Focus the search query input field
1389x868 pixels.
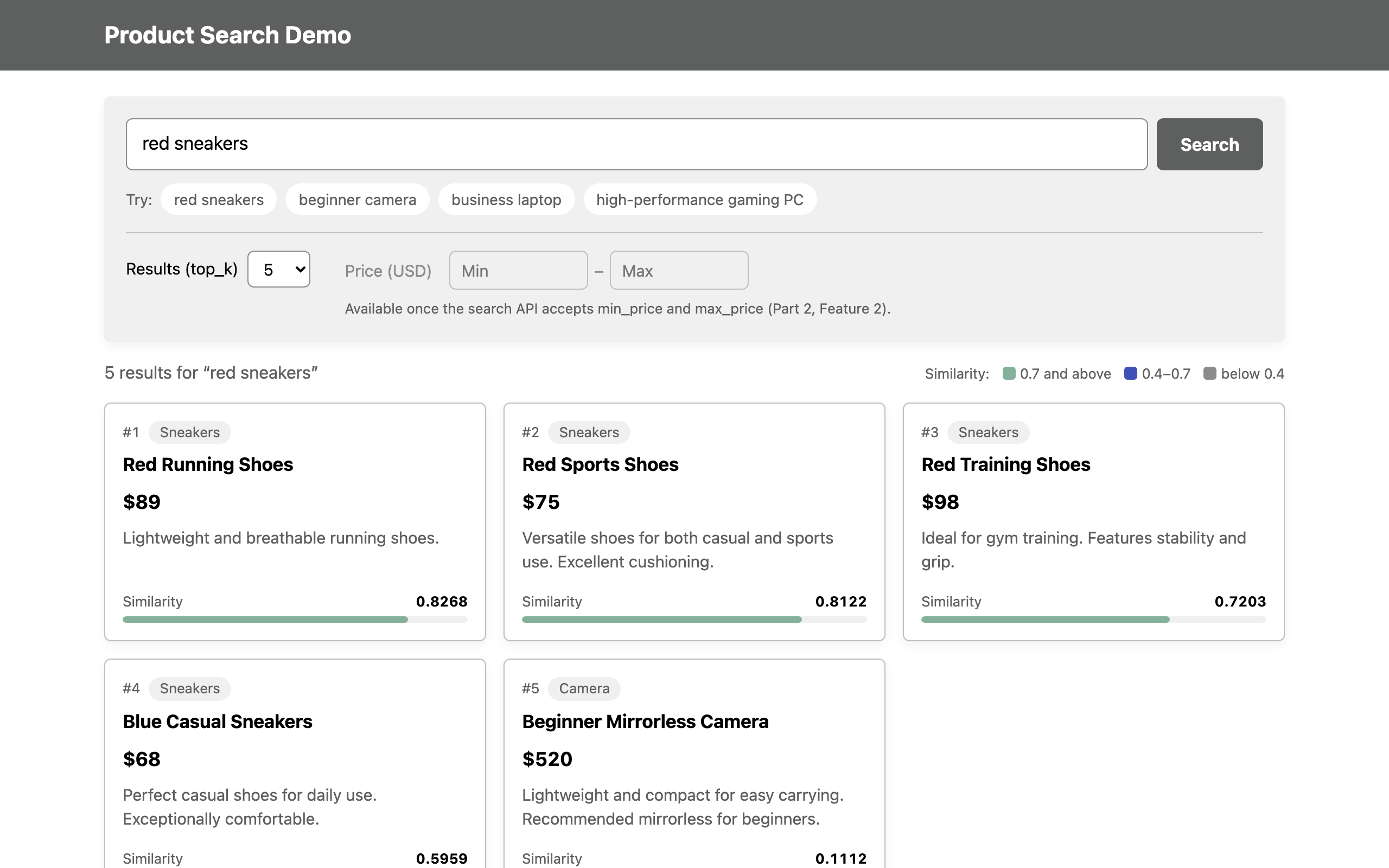(636, 144)
